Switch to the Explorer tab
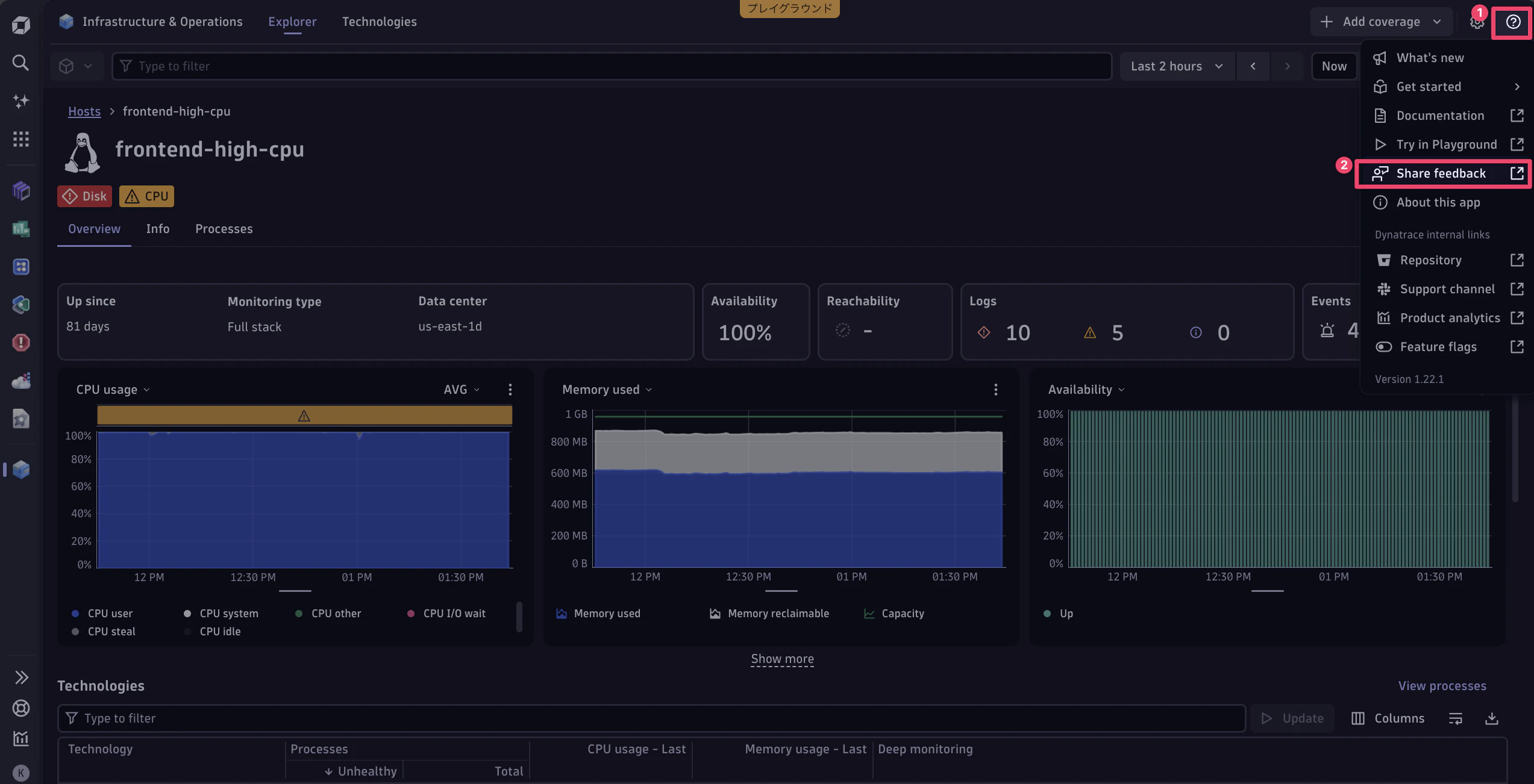This screenshot has height=784, width=1534. [292, 22]
